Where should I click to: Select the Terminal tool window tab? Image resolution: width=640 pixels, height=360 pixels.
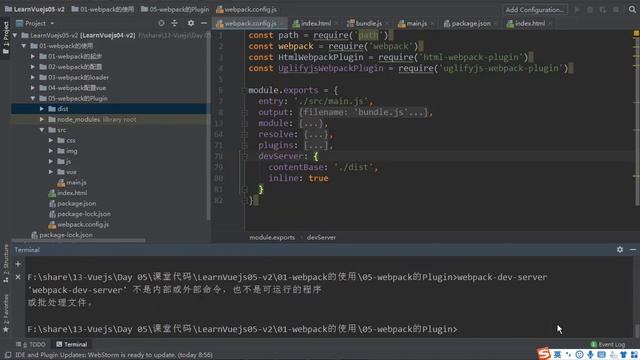tap(72, 344)
